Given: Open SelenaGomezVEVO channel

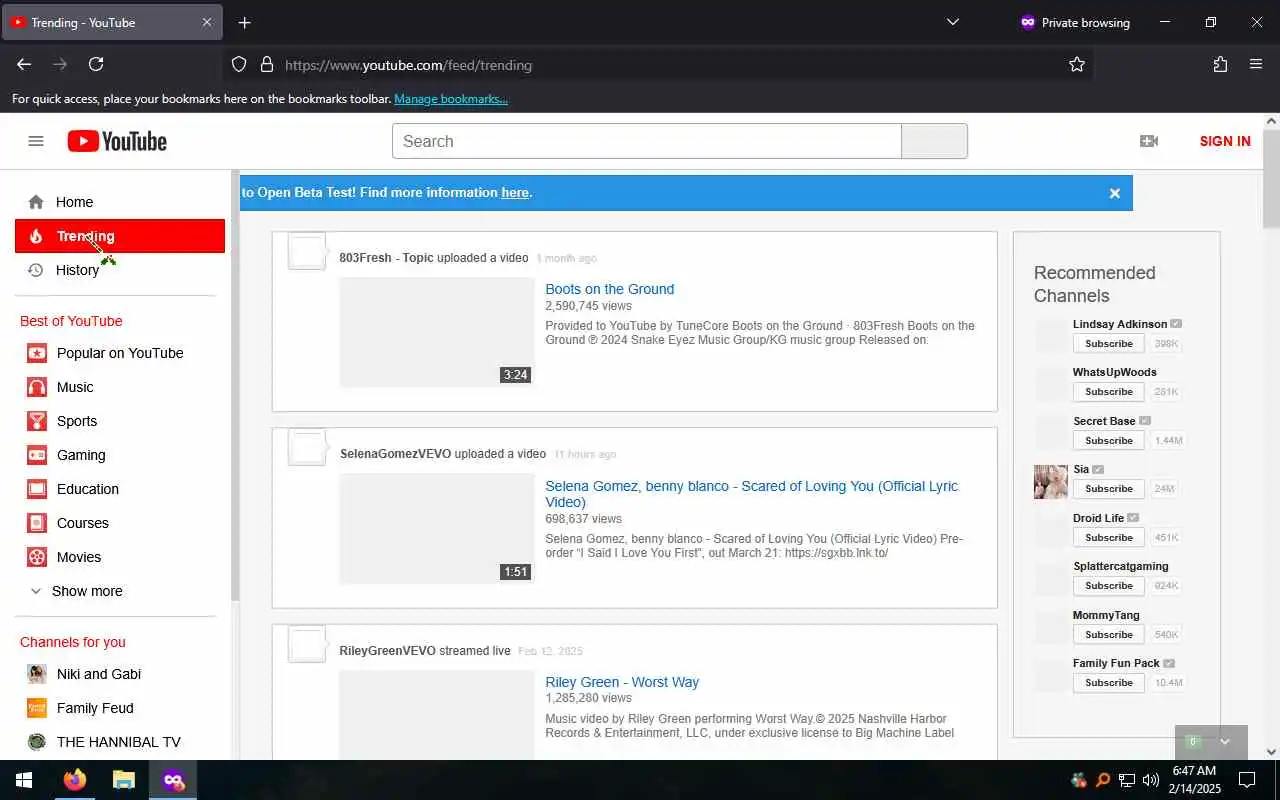Looking at the screenshot, I should coord(395,454).
